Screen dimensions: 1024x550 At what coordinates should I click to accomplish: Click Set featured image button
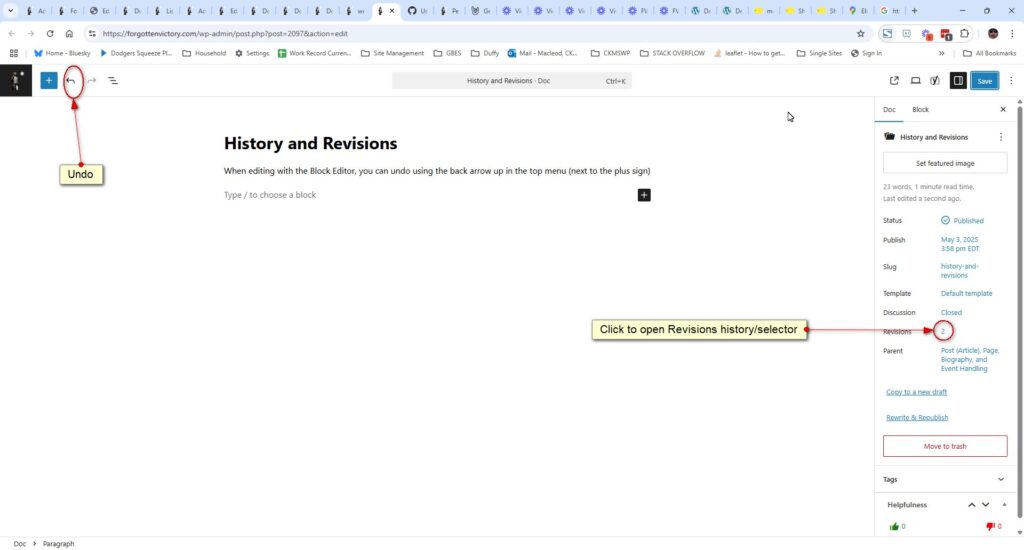point(945,163)
